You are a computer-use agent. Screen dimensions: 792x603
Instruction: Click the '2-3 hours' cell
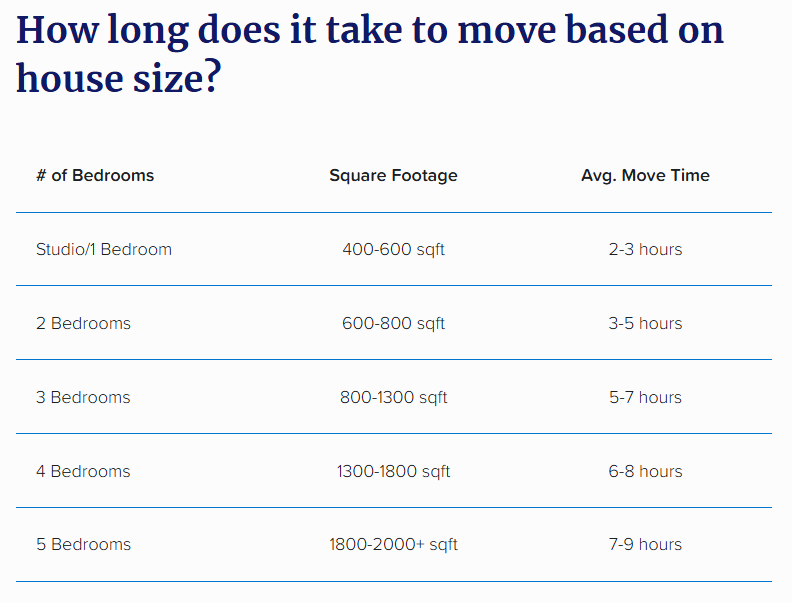(645, 249)
